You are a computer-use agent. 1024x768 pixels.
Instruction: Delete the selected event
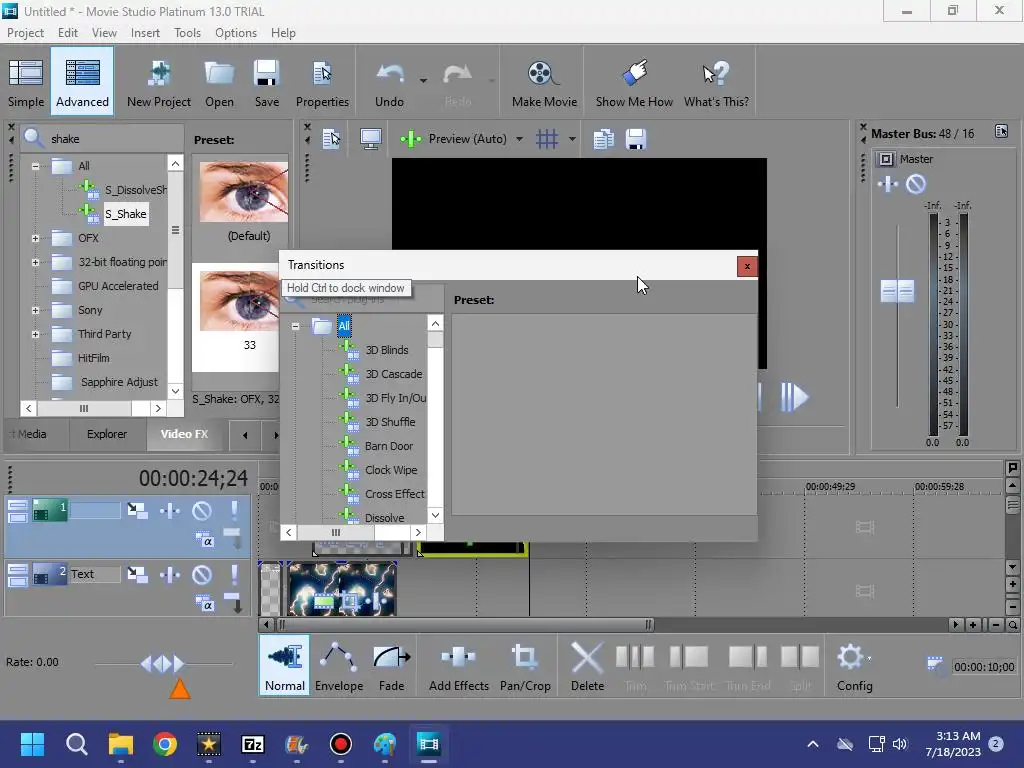(x=587, y=665)
